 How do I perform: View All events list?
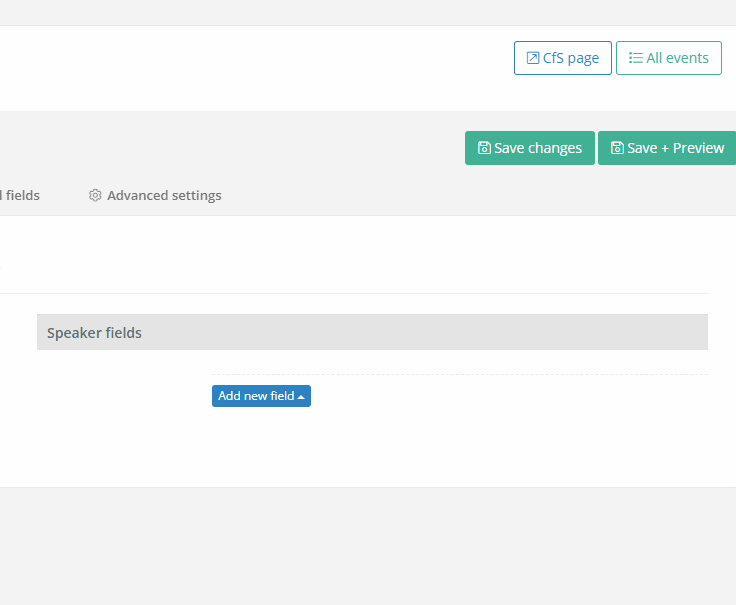(668, 58)
